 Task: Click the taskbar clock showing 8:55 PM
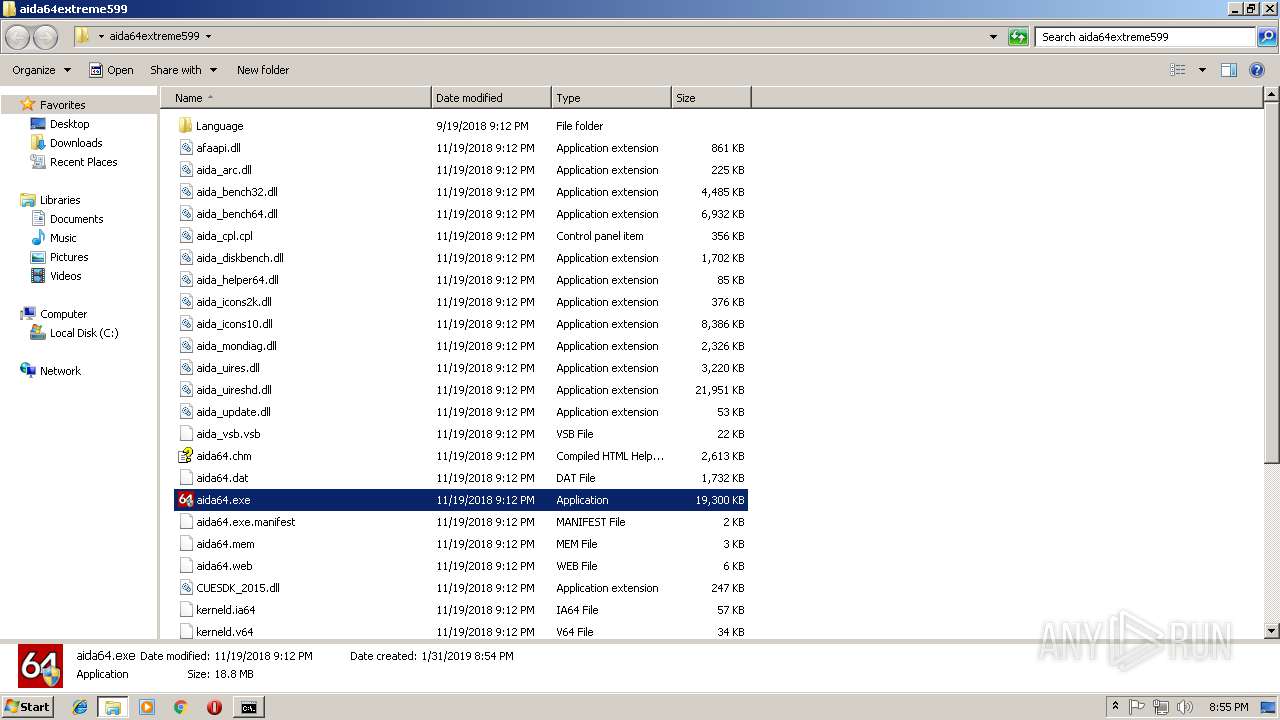(1228, 707)
